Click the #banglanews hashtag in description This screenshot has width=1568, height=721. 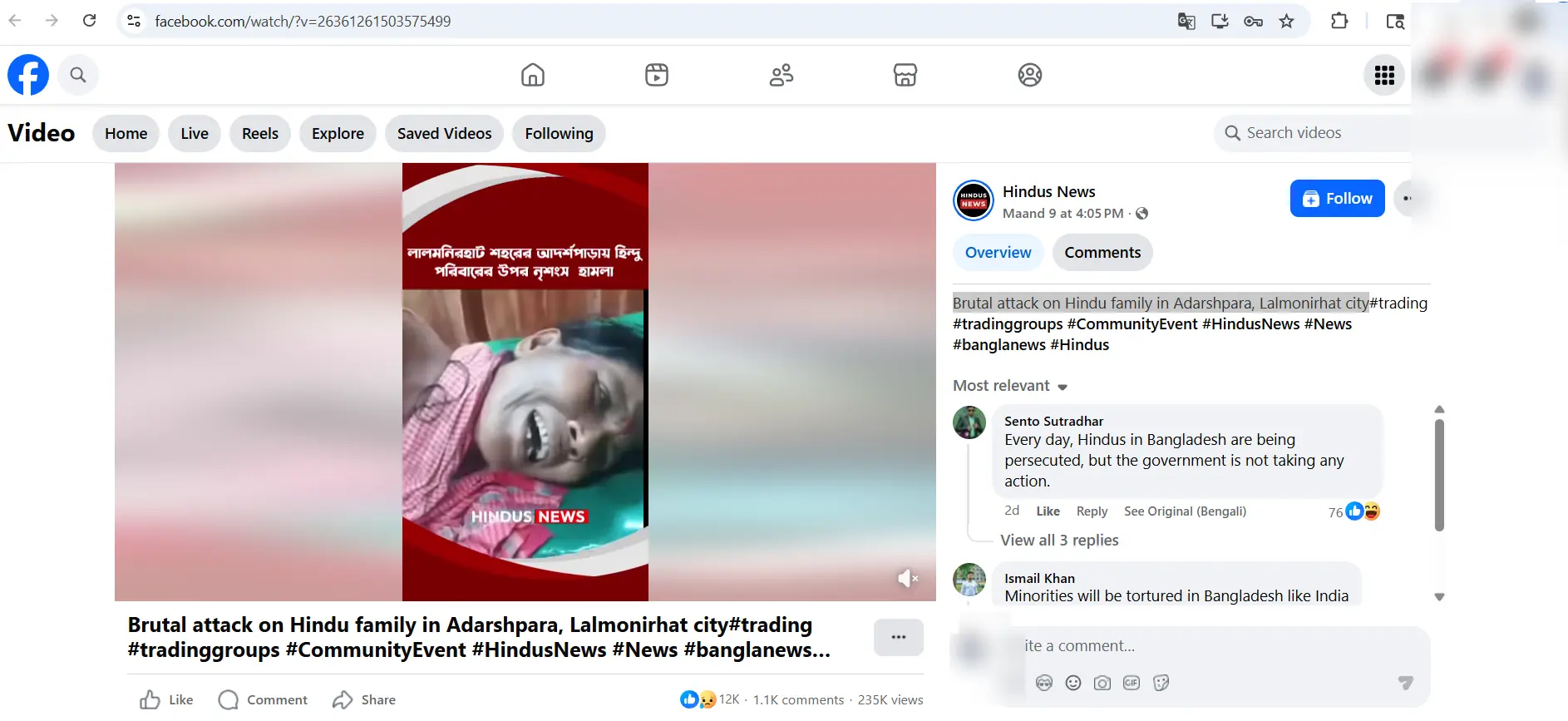tap(999, 345)
